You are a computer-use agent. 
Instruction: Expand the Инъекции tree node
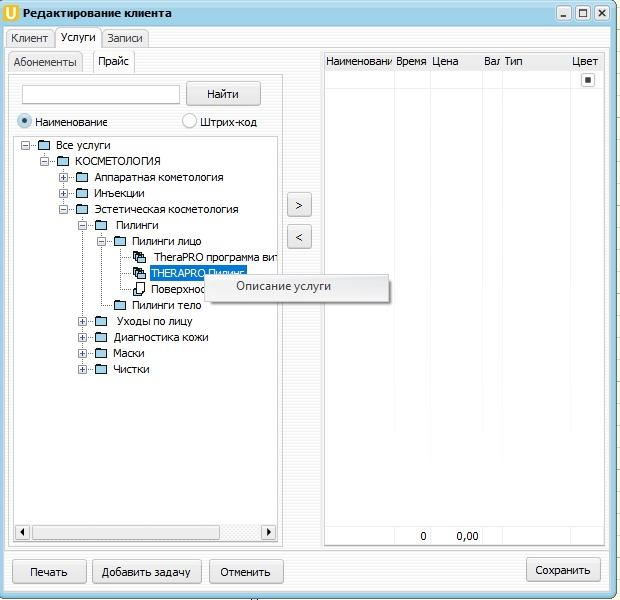(64, 193)
